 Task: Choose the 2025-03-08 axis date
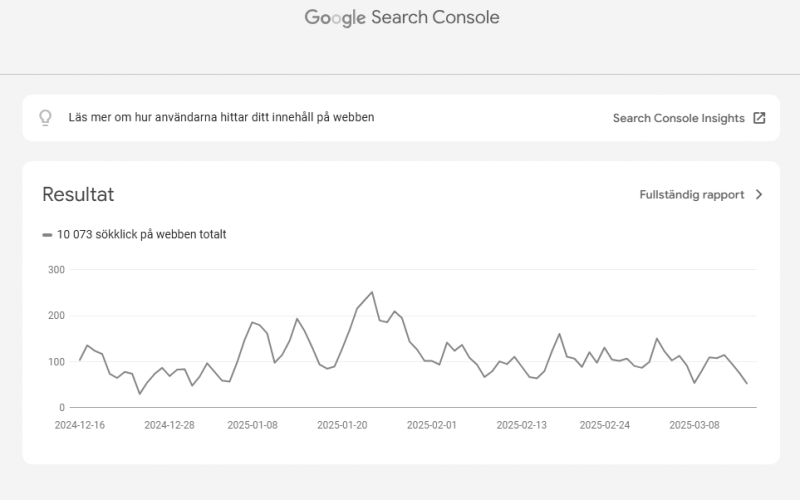693,425
